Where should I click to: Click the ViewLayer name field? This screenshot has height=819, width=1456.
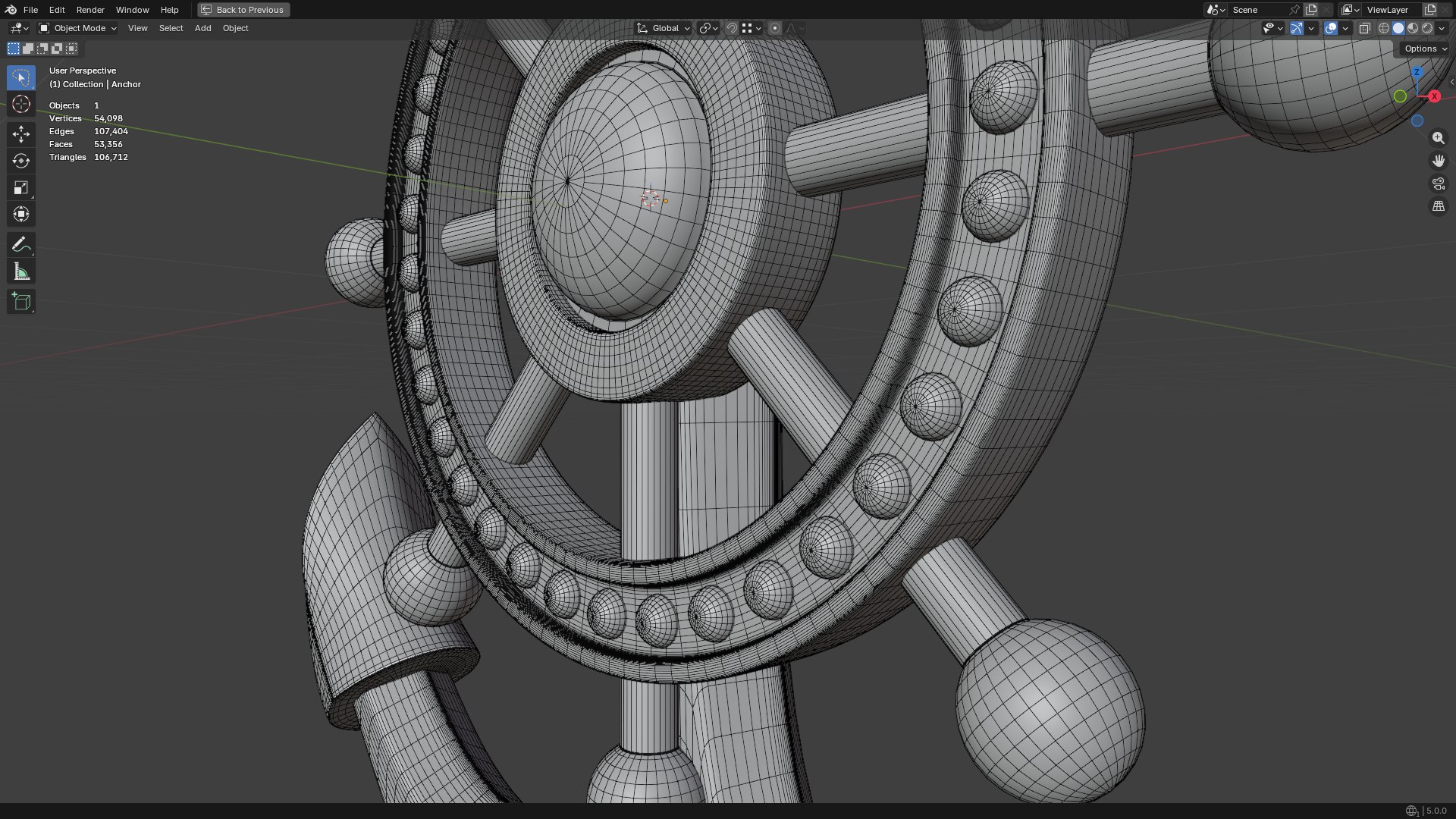[1392, 10]
